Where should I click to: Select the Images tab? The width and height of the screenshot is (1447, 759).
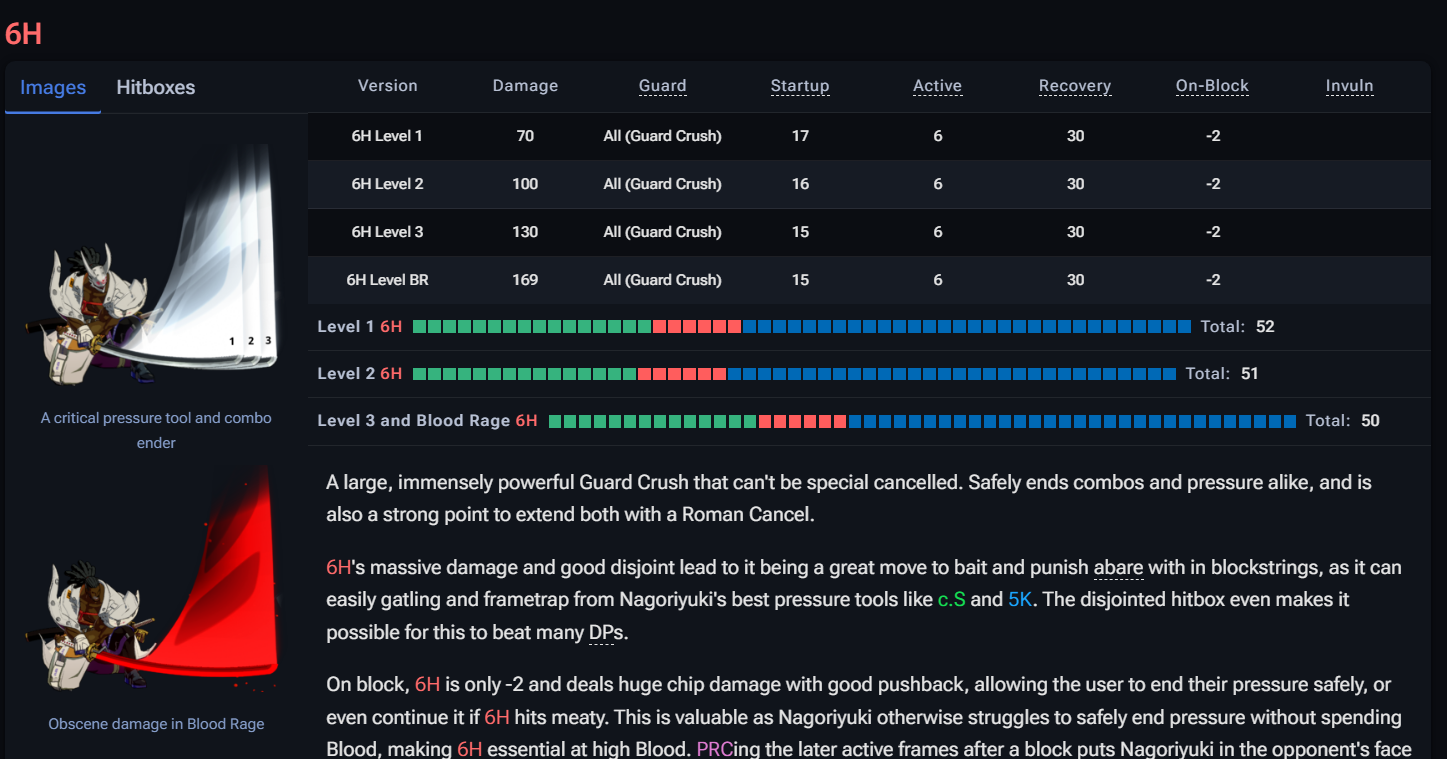pos(53,87)
